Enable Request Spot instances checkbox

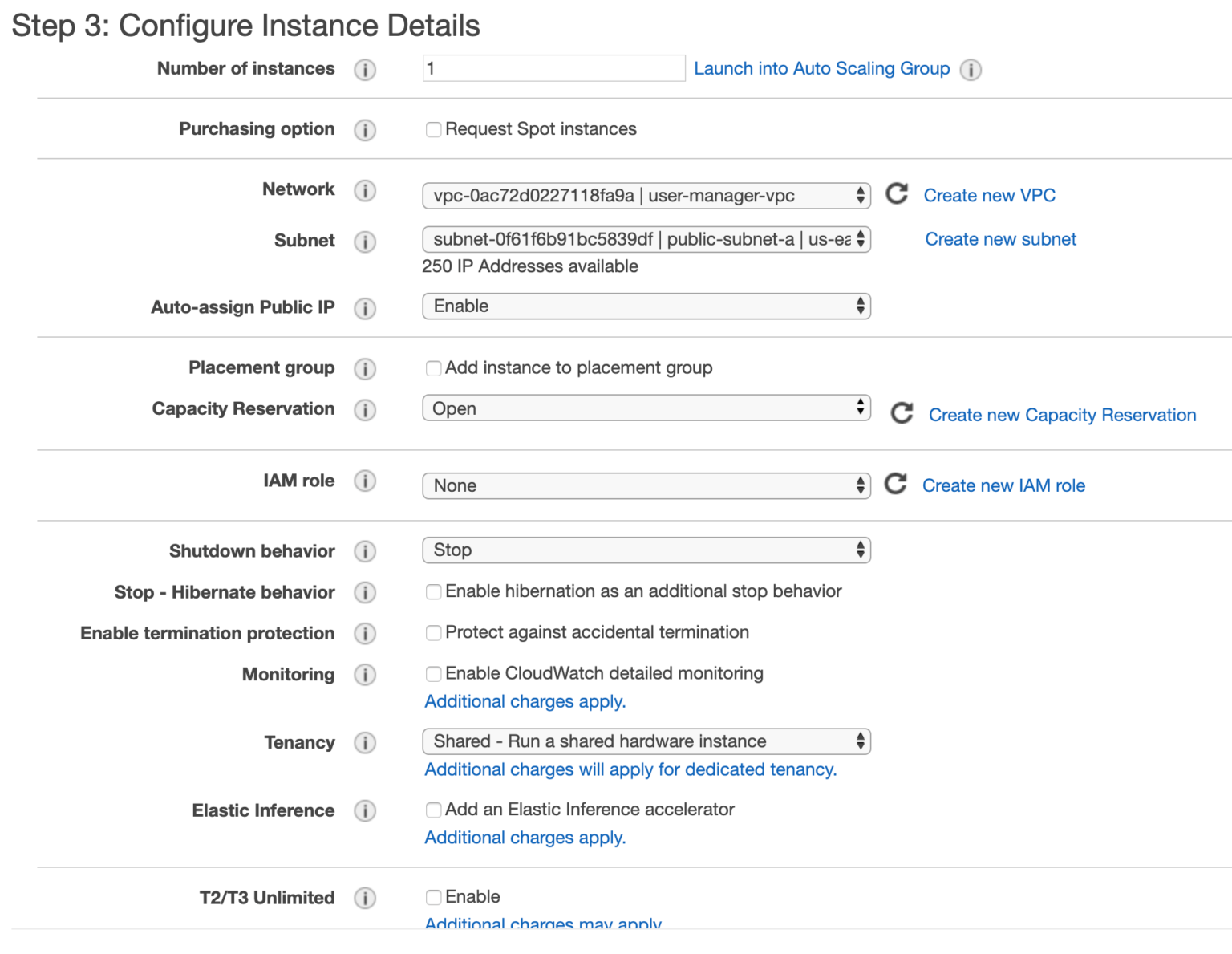coord(433,130)
